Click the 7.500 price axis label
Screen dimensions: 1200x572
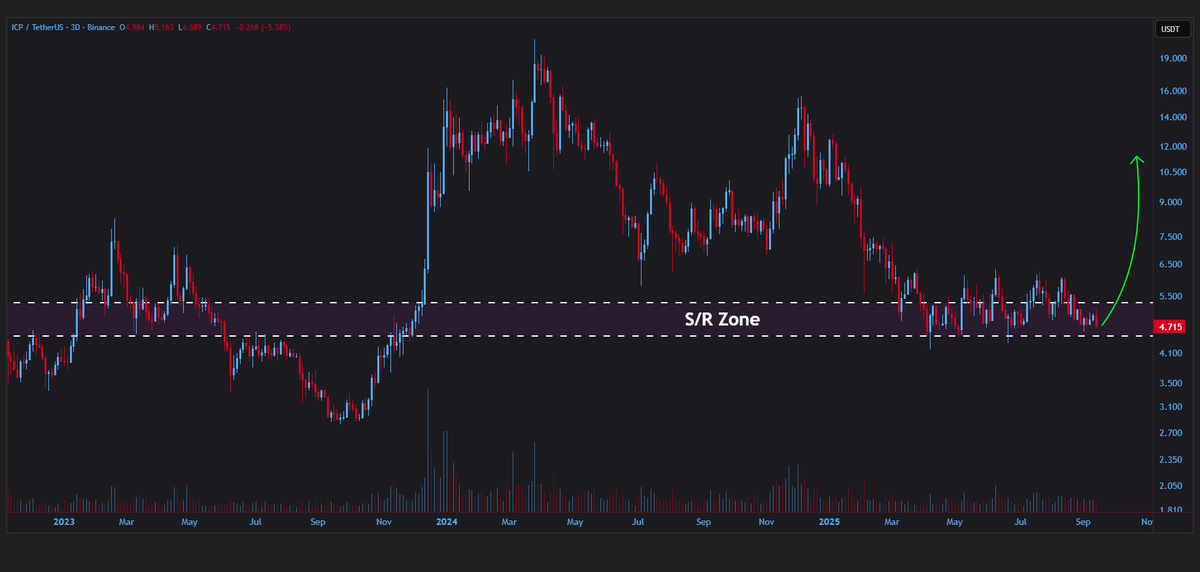[x=1172, y=237]
